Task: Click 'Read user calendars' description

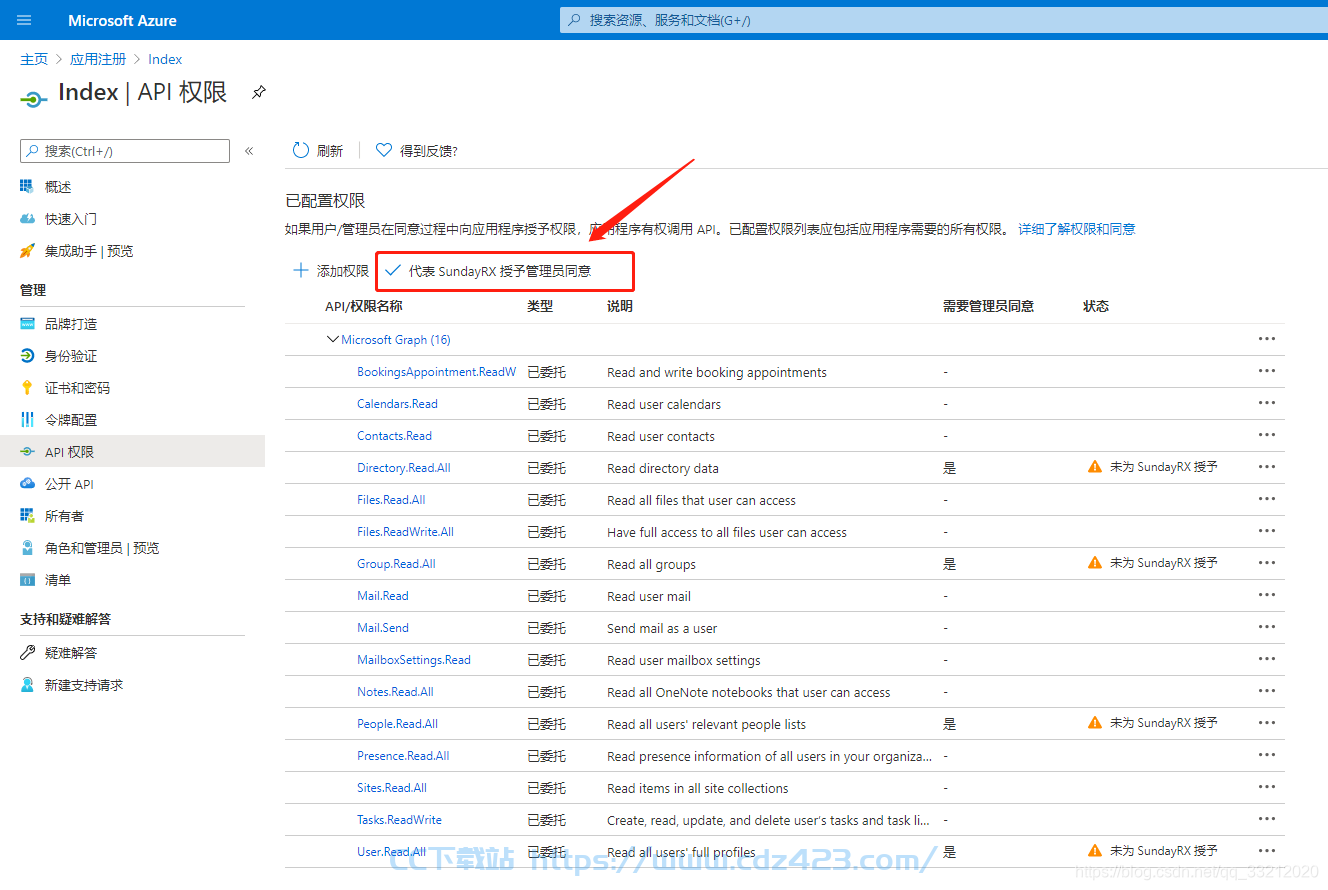Action: (664, 404)
